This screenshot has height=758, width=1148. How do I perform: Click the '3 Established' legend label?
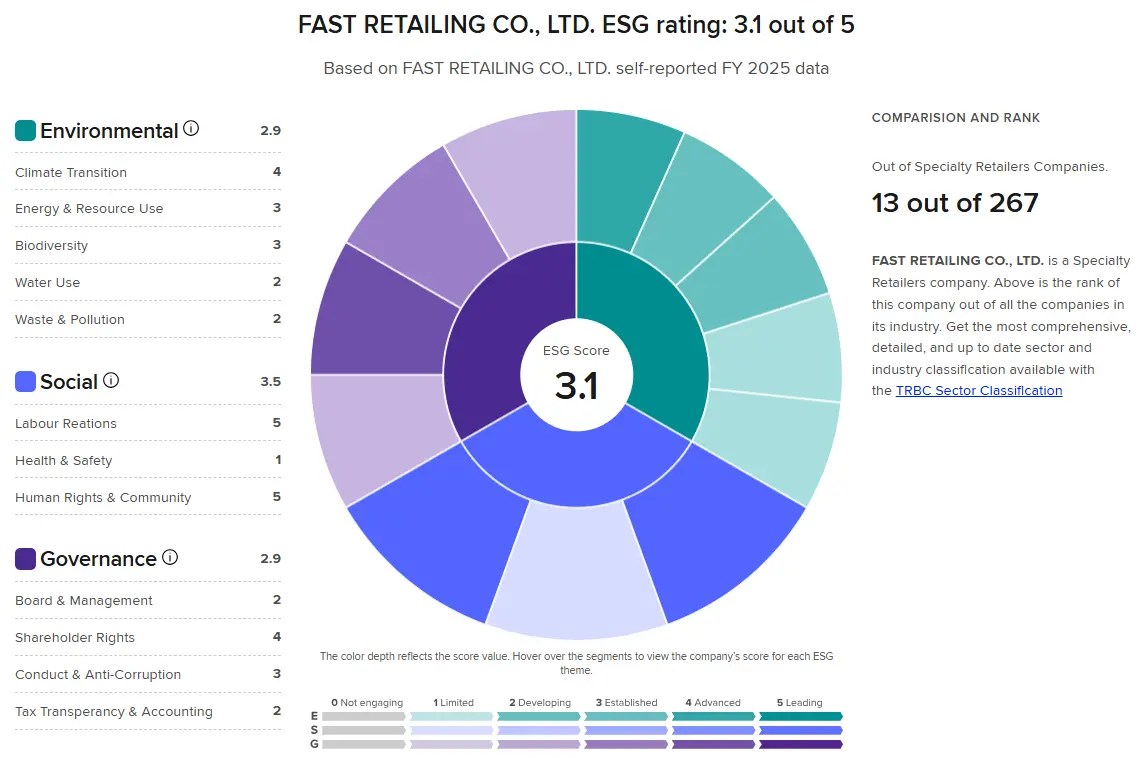(626, 702)
